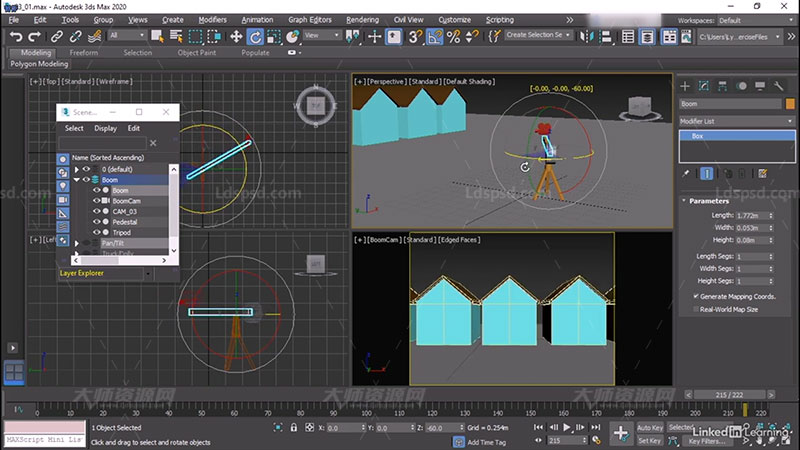
Task: Click the Align tool icon
Action: [606, 36]
